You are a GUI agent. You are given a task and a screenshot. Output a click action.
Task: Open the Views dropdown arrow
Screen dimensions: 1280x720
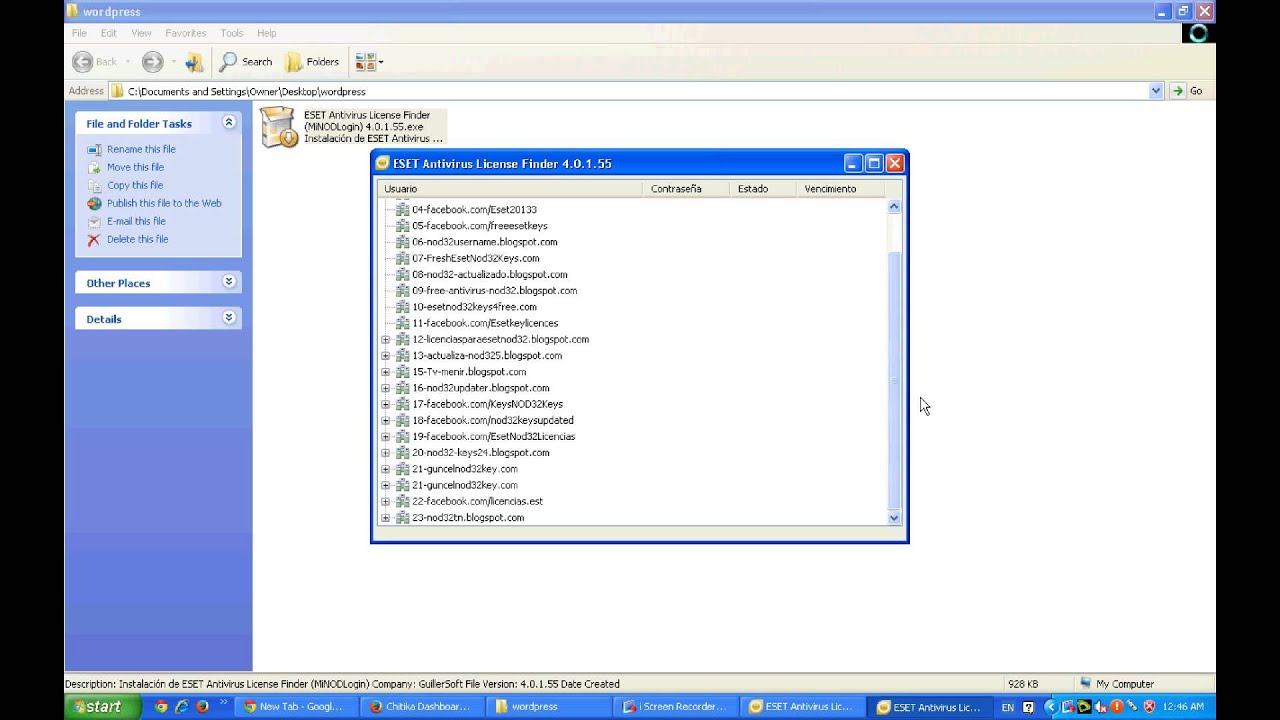click(381, 62)
